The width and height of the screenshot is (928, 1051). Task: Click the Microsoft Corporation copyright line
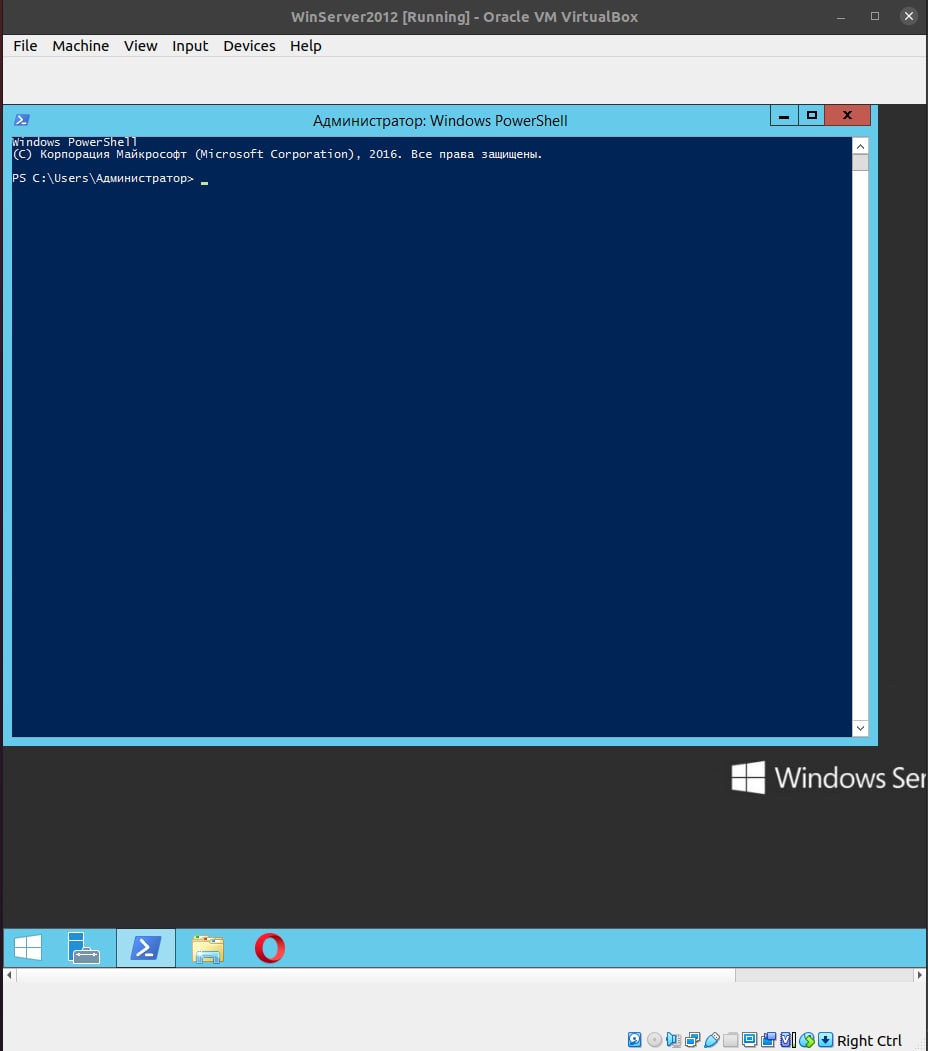point(277,154)
